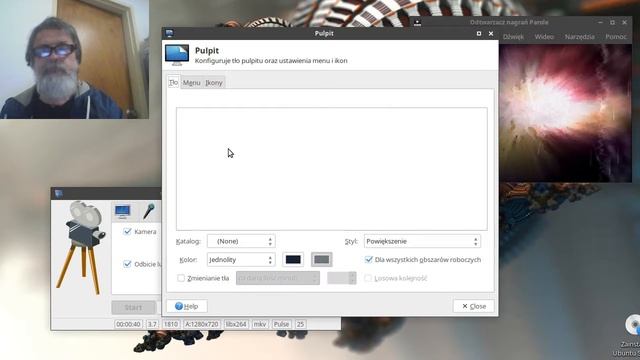Close the Parole player window
Viewport: 640px width, 360px height.
tap(624, 22)
